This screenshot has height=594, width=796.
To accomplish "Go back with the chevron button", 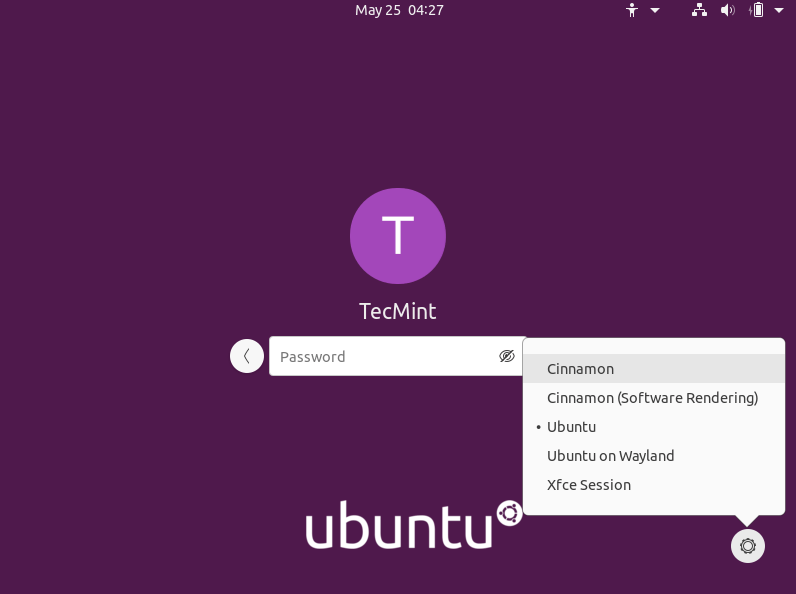I will (x=247, y=356).
